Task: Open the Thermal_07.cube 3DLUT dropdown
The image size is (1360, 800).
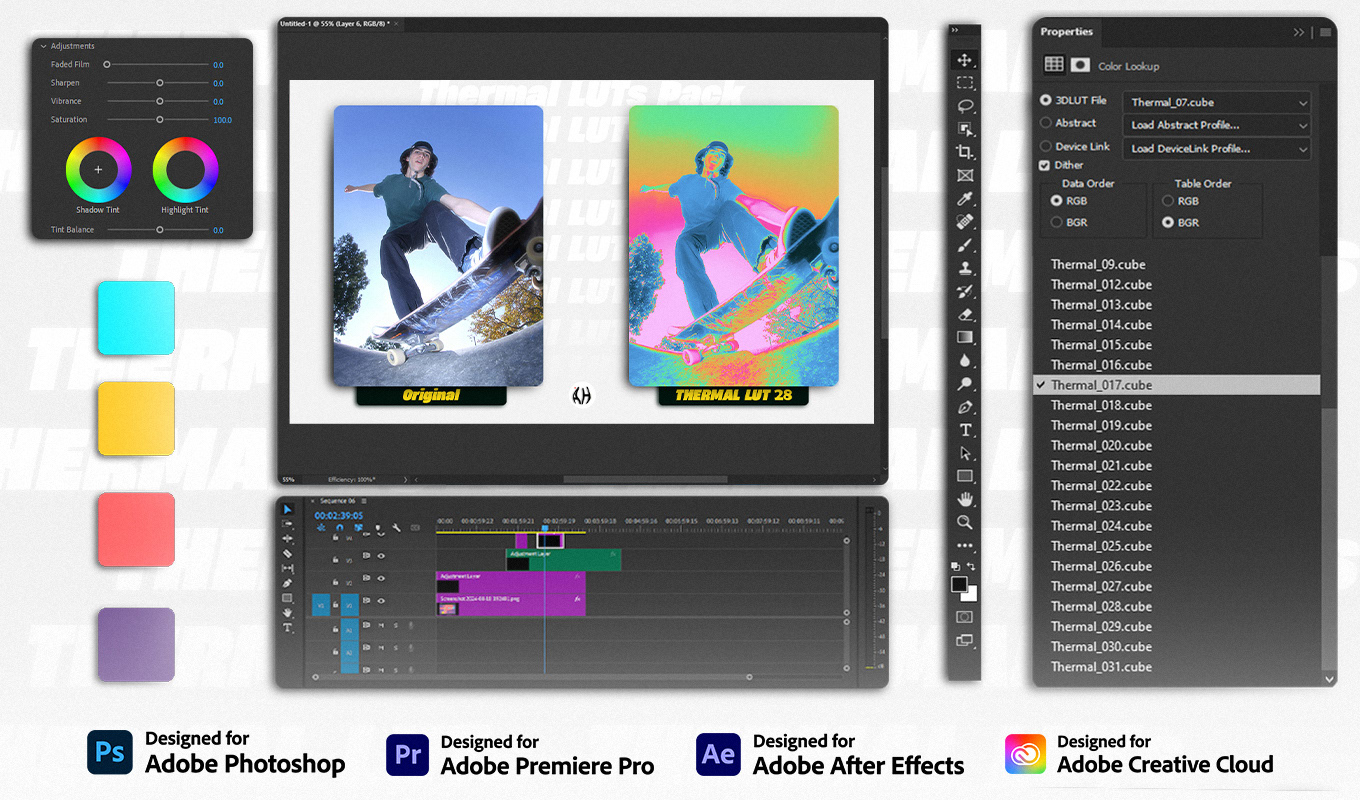Action: 1217,102
